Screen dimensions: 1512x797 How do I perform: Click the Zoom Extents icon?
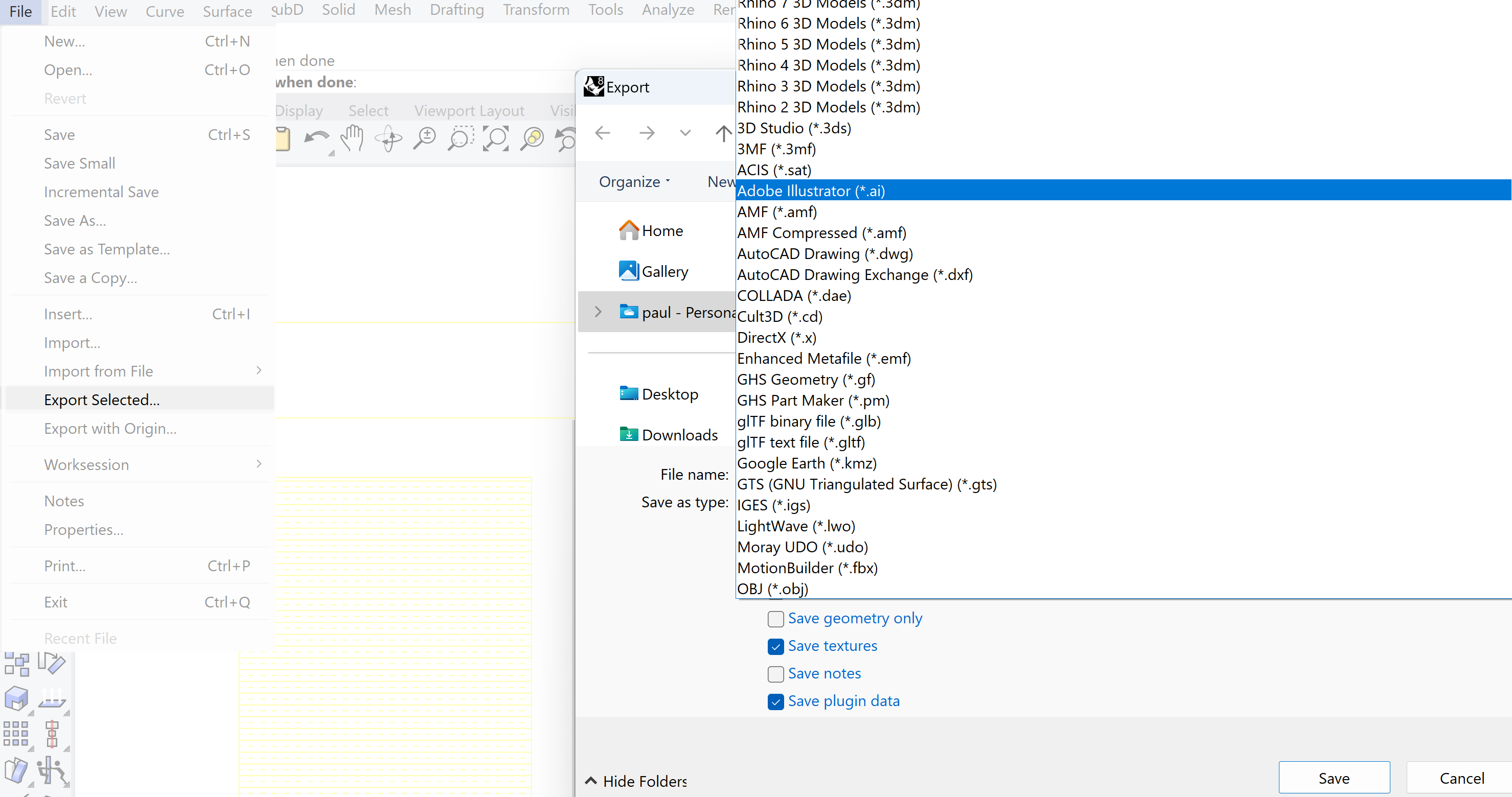coord(496,138)
